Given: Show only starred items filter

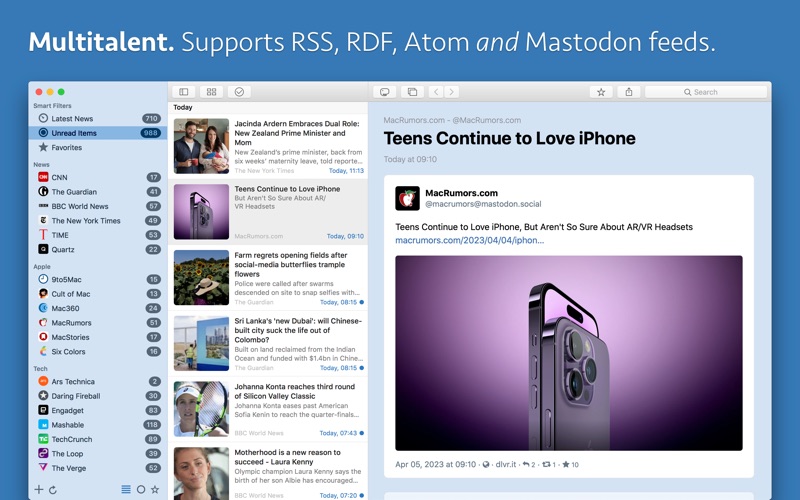Looking at the screenshot, I should (155, 489).
